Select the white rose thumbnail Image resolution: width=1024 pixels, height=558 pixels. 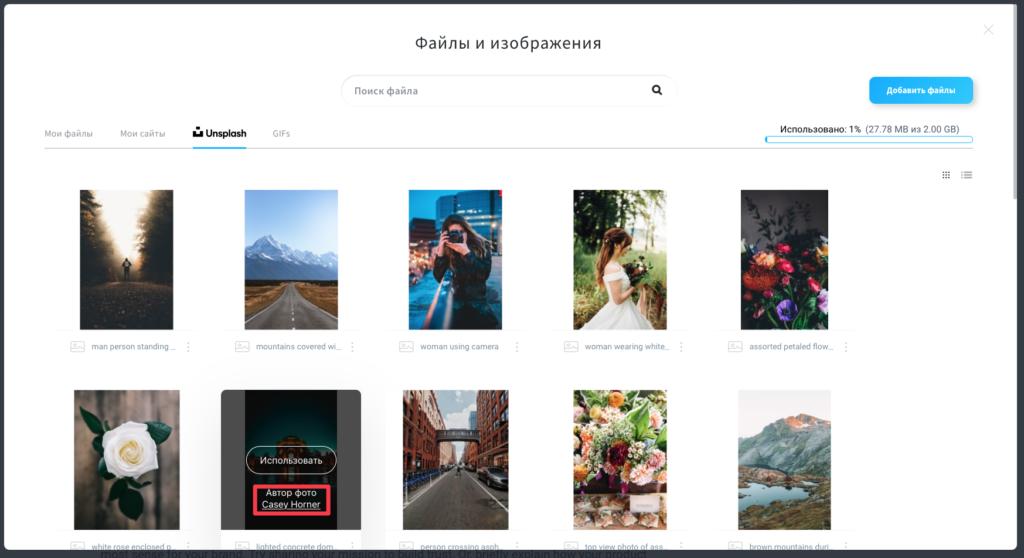pos(127,460)
